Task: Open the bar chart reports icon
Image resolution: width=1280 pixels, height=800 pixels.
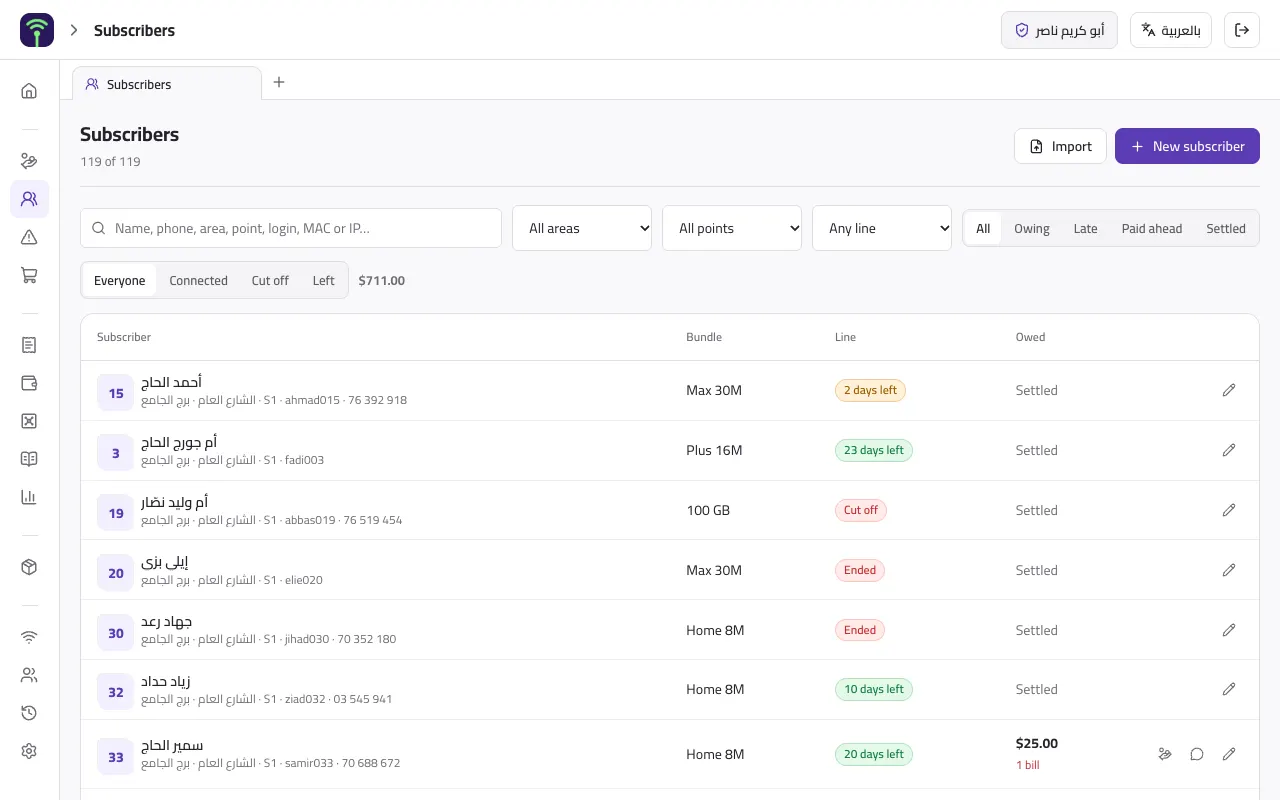Action: coord(29,497)
